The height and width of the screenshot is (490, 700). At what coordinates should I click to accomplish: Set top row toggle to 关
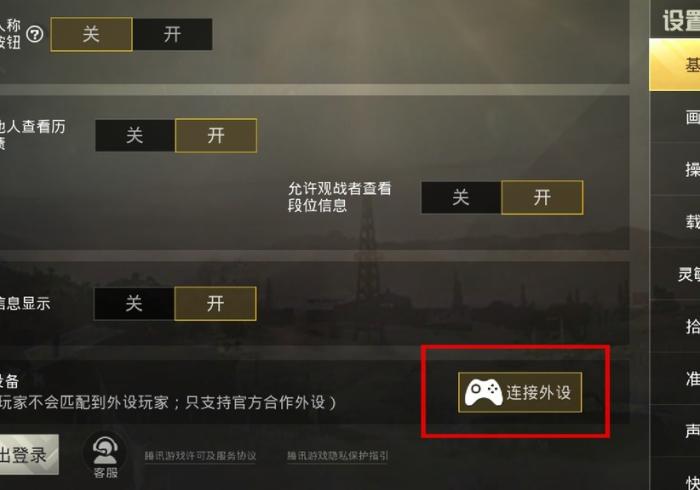[x=92, y=34]
